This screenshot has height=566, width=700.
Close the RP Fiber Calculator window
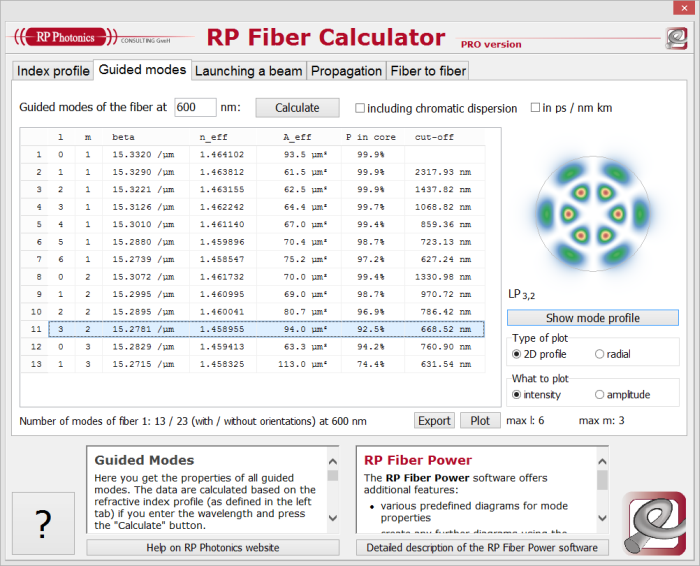684,8
